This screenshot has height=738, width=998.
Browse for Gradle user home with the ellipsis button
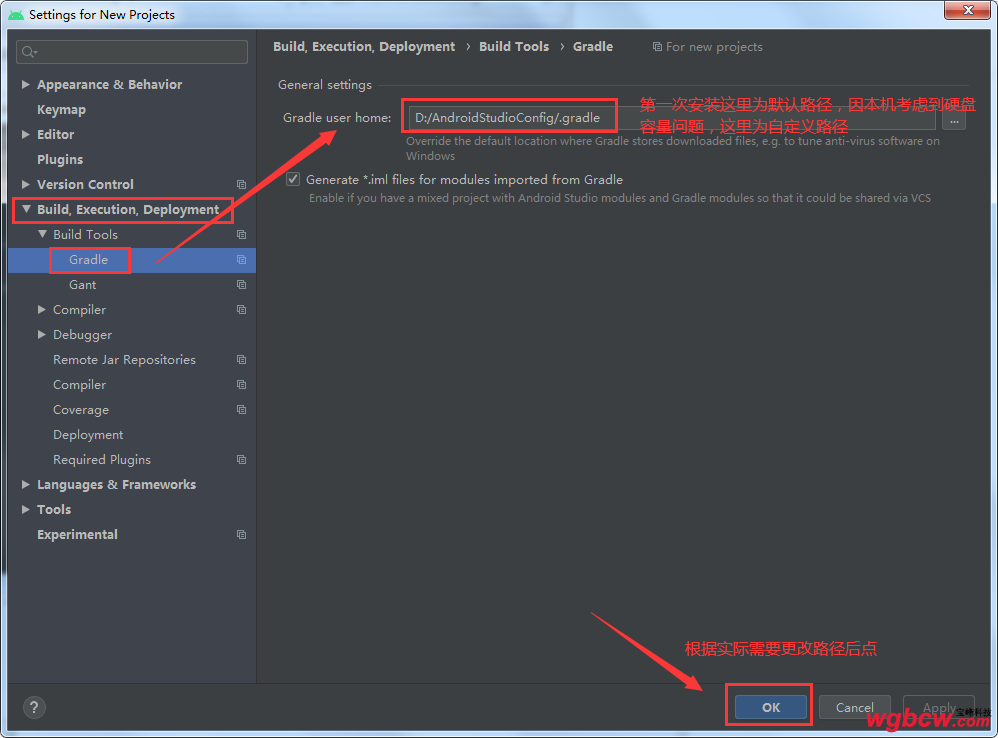953,120
